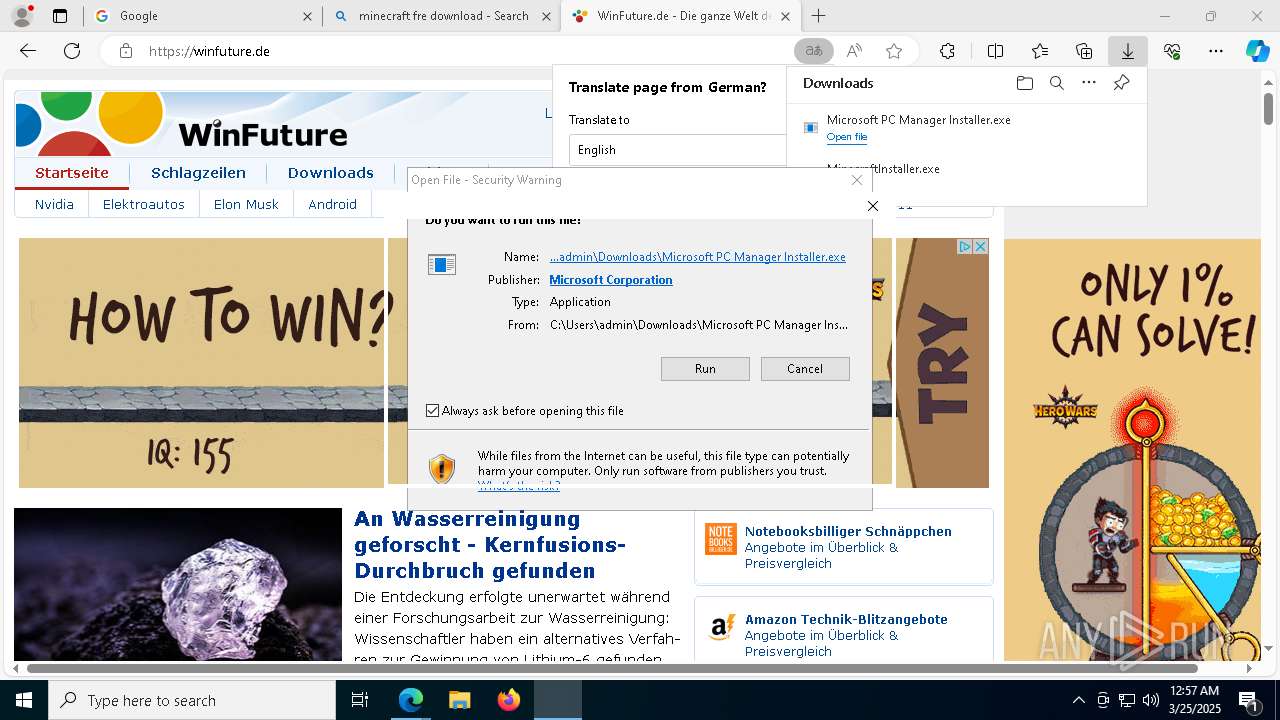The width and height of the screenshot is (1280, 720).
Task: Open more options in Downloads panel
Action: coord(1089,83)
